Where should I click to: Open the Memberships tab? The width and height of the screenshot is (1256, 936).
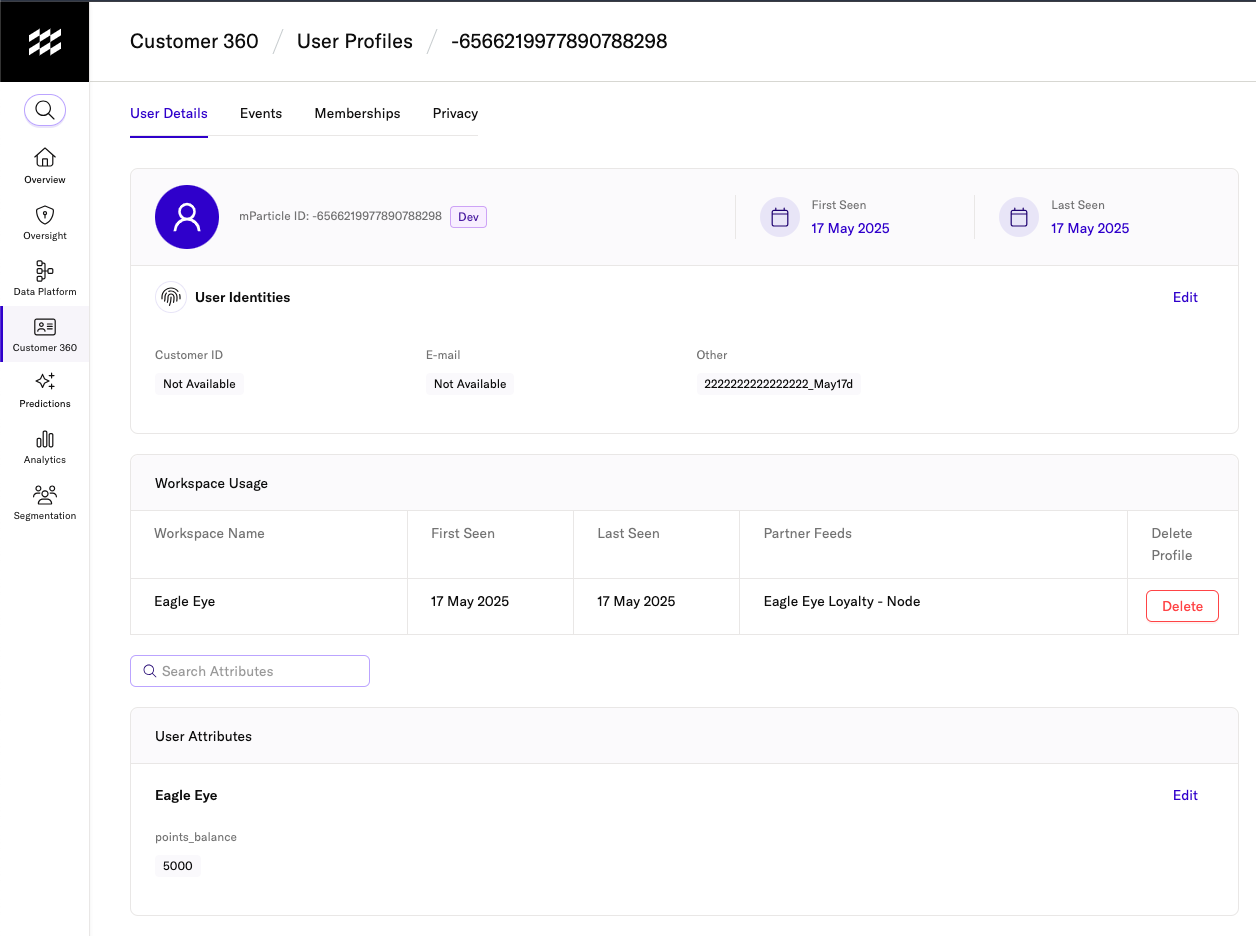[x=357, y=113]
